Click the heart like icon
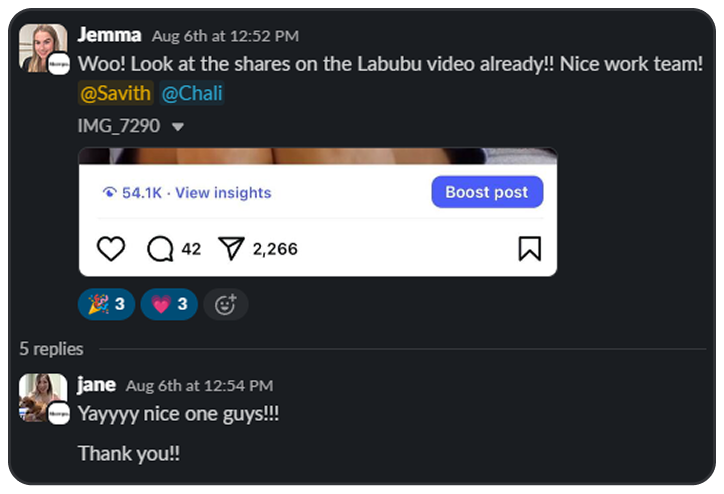Screen dimensions: 724x494 pos(111,248)
